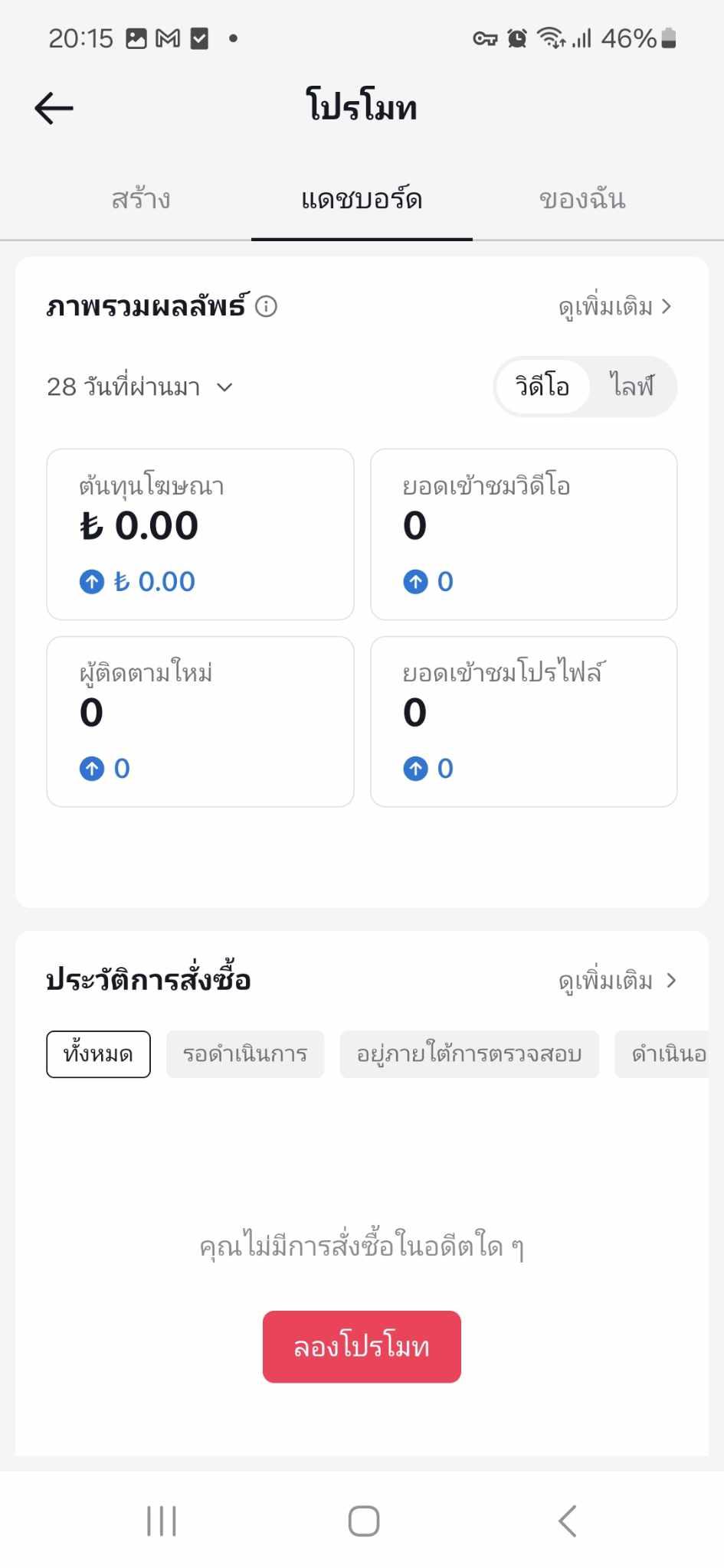Tap up-arrow icon under ต้นทุนโฆษณา
This screenshot has height=1568, width=724.
pos(92,582)
